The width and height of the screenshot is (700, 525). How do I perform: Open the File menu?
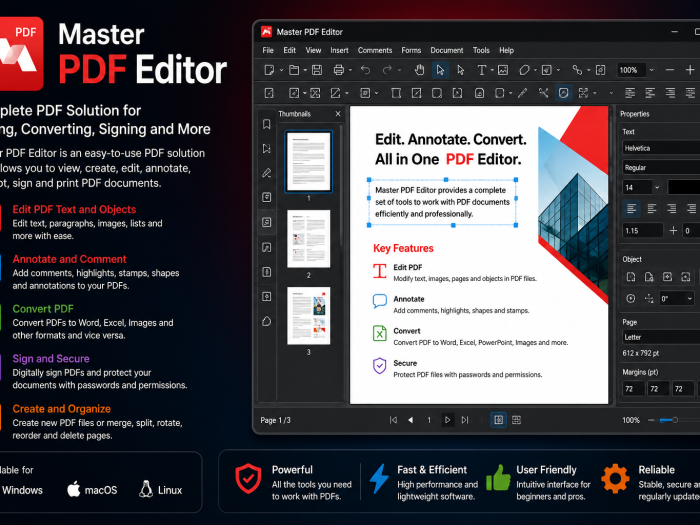tap(268, 50)
